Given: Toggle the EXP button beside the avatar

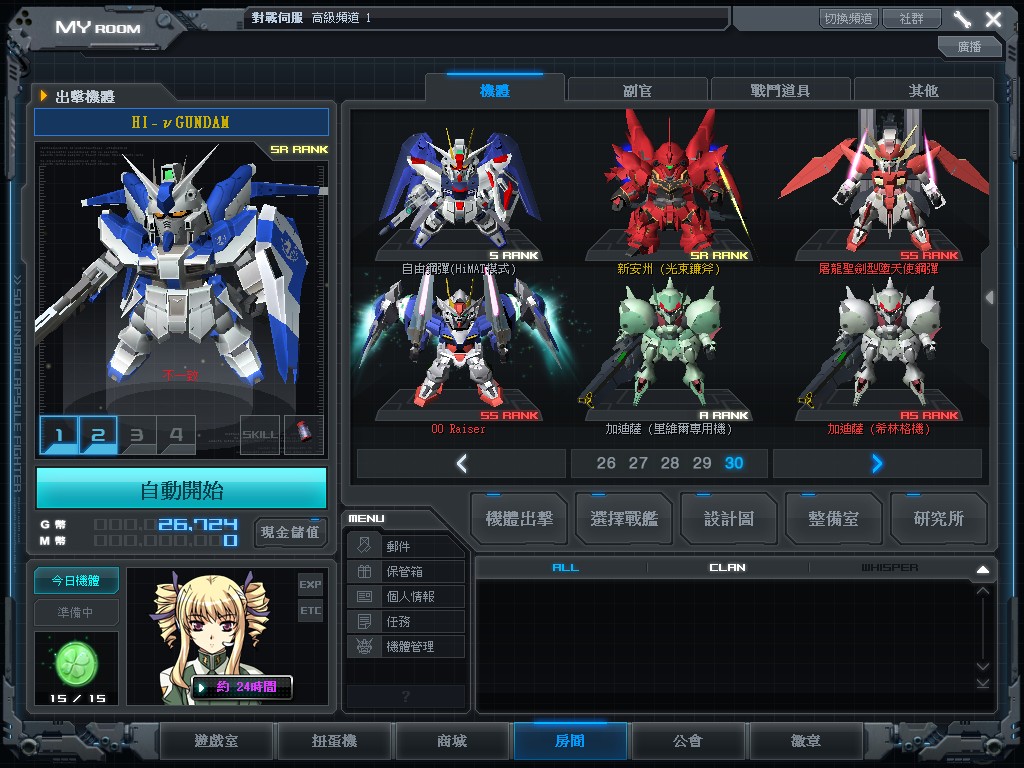Looking at the screenshot, I should [310, 584].
